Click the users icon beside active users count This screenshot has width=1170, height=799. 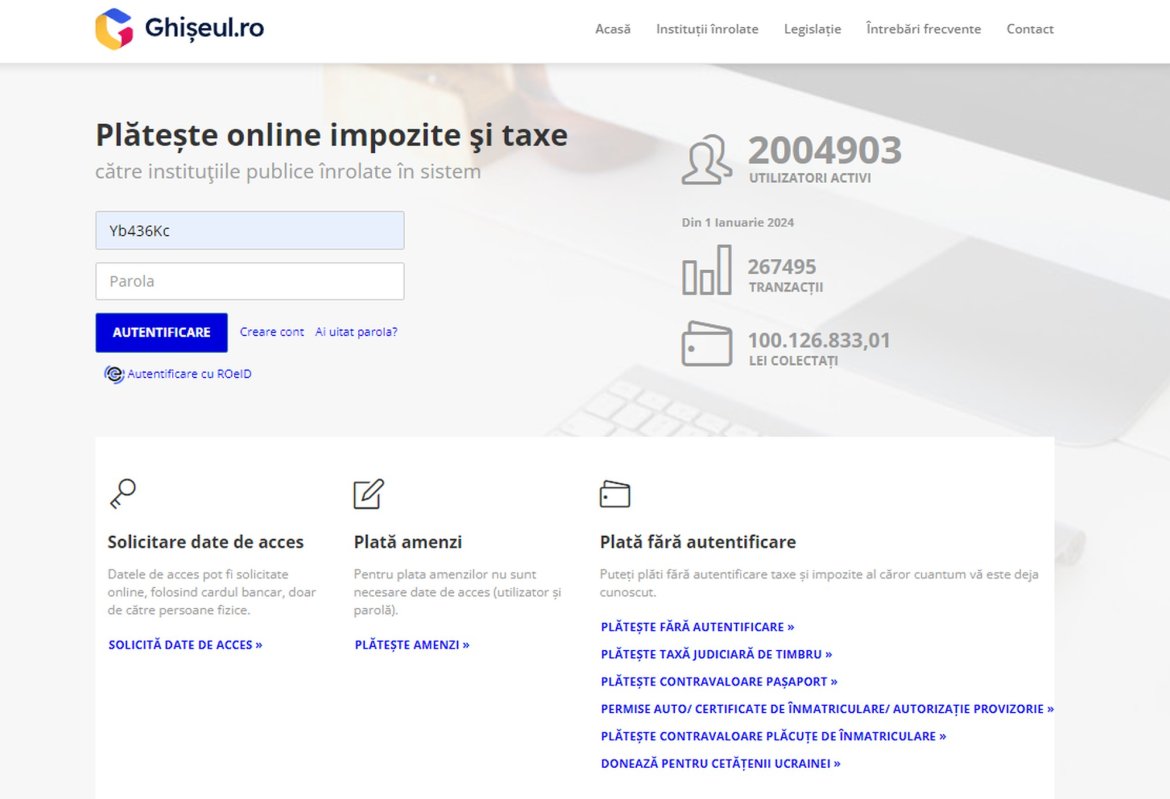707,158
